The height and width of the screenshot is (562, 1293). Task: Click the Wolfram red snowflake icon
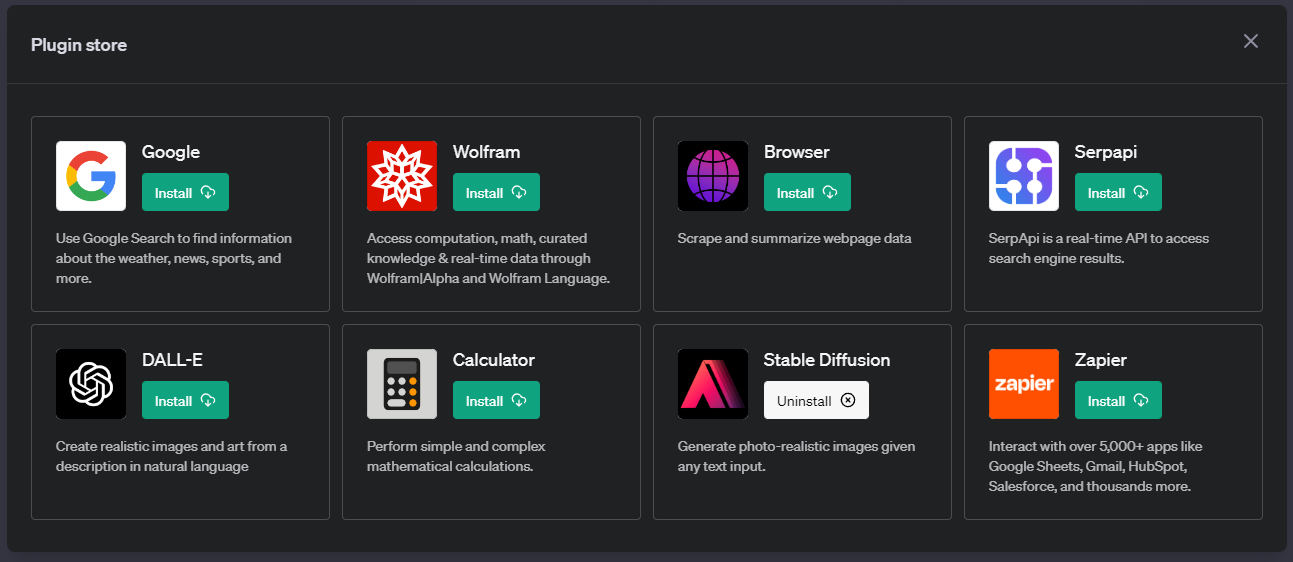tap(402, 176)
